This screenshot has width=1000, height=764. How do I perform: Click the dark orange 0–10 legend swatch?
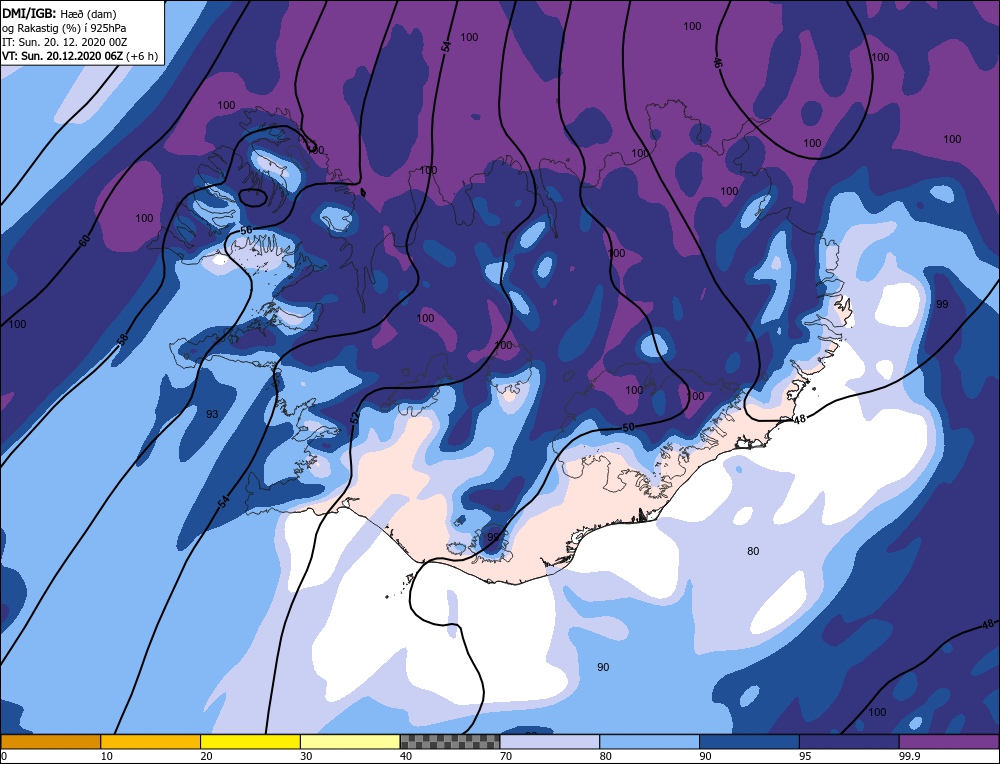50,742
